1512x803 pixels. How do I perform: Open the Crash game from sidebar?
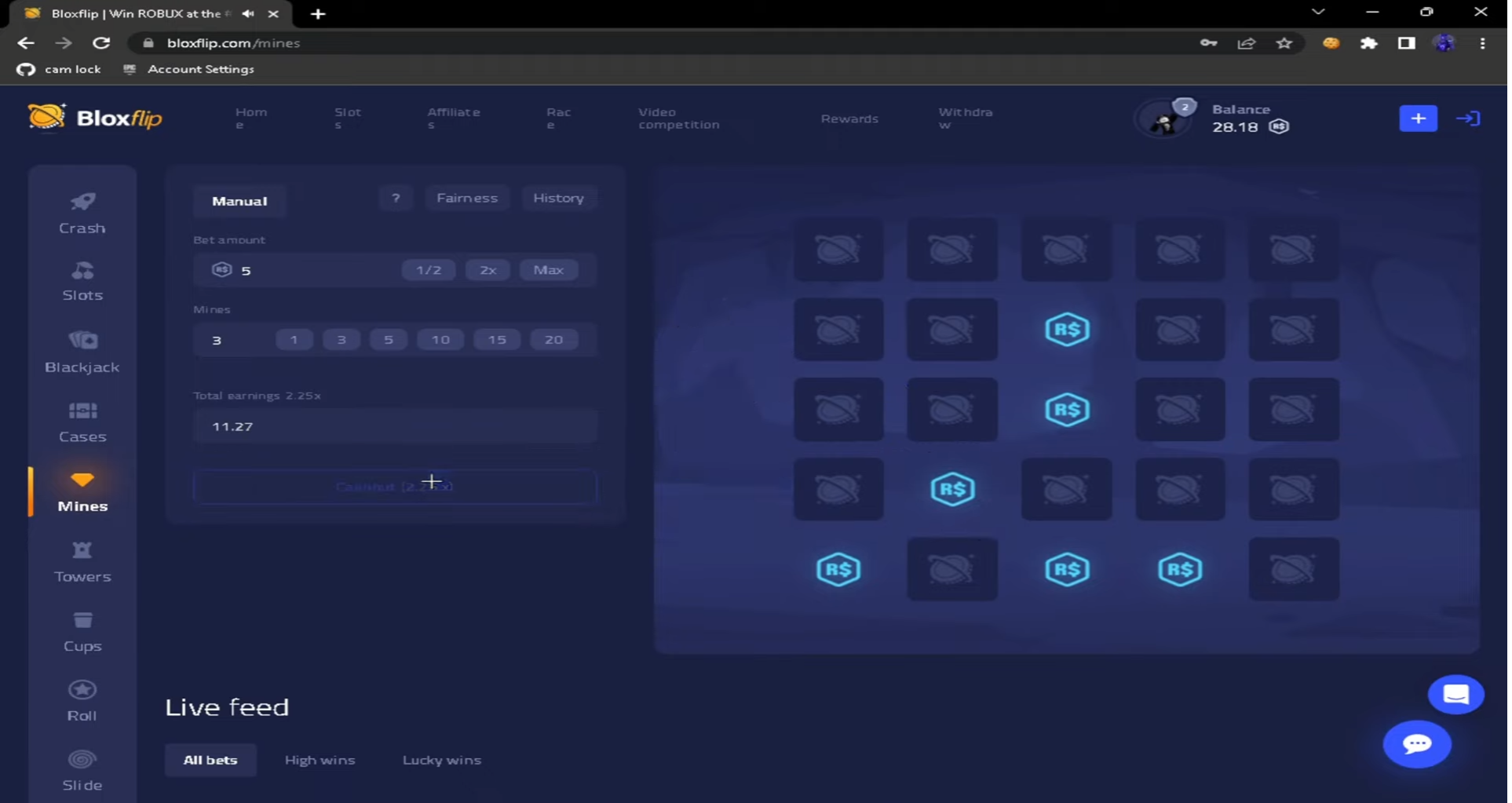point(82,212)
